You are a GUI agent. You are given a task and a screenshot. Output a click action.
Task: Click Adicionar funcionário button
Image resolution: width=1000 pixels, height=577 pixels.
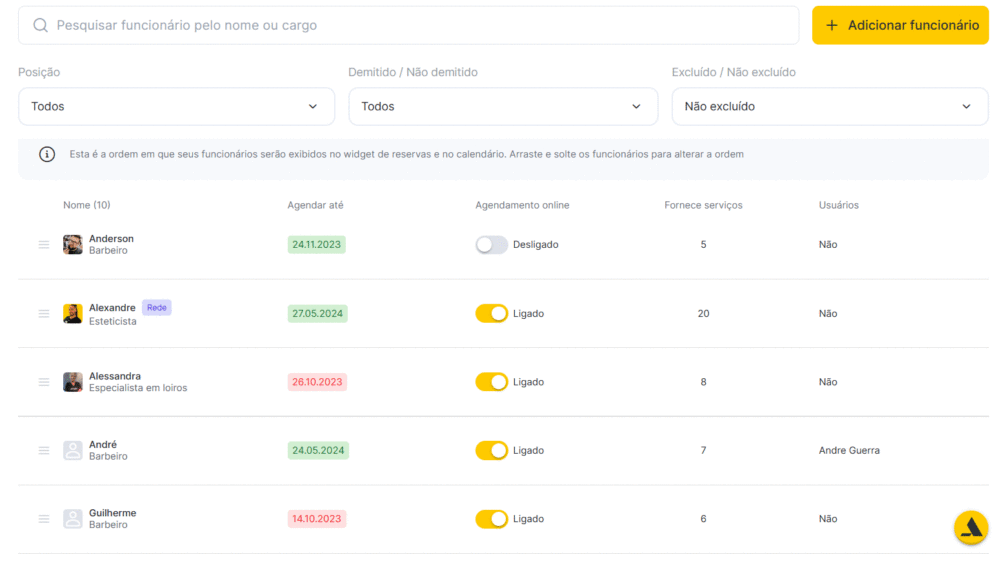(x=900, y=26)
